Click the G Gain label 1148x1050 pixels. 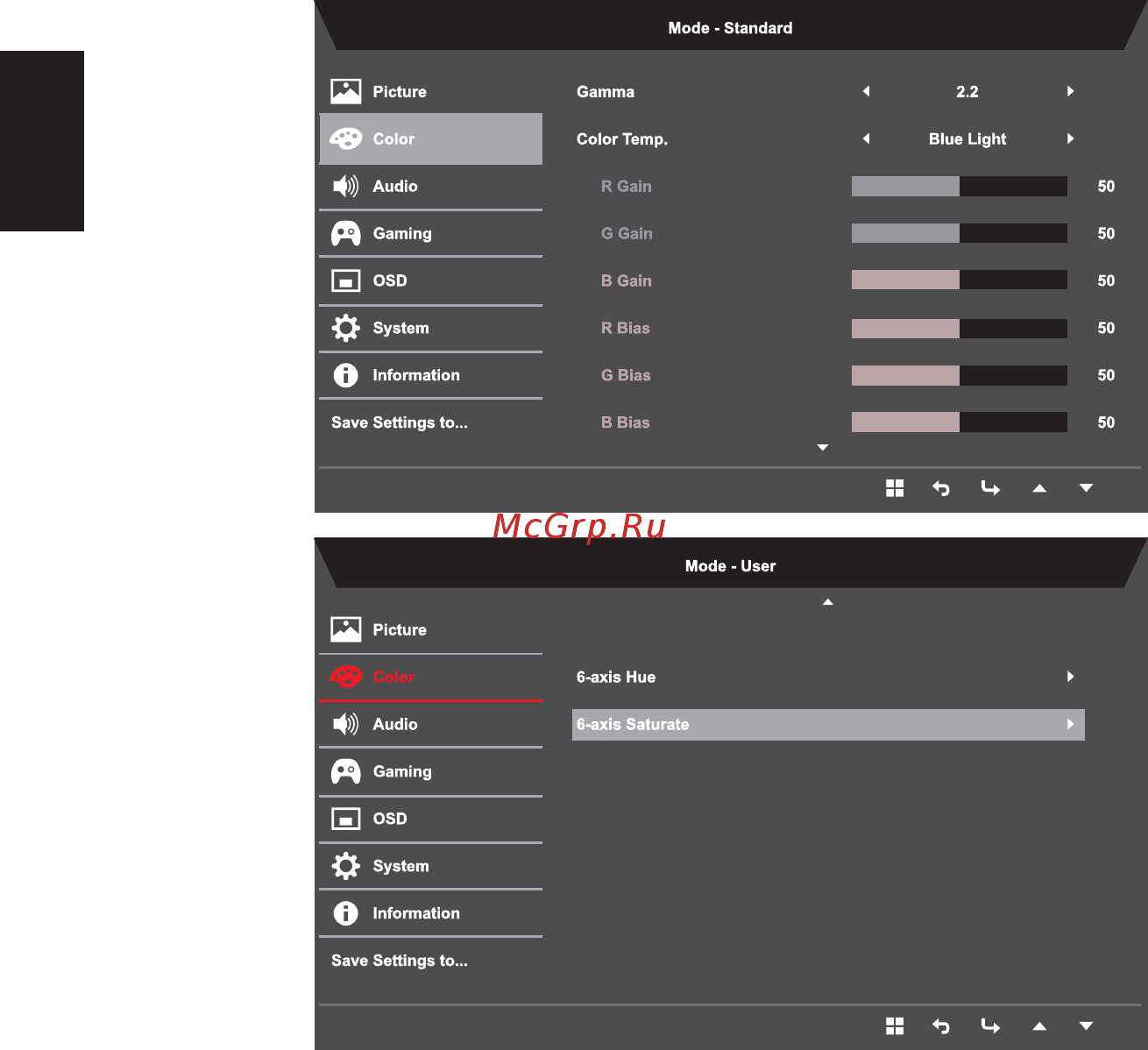(627, 233)
